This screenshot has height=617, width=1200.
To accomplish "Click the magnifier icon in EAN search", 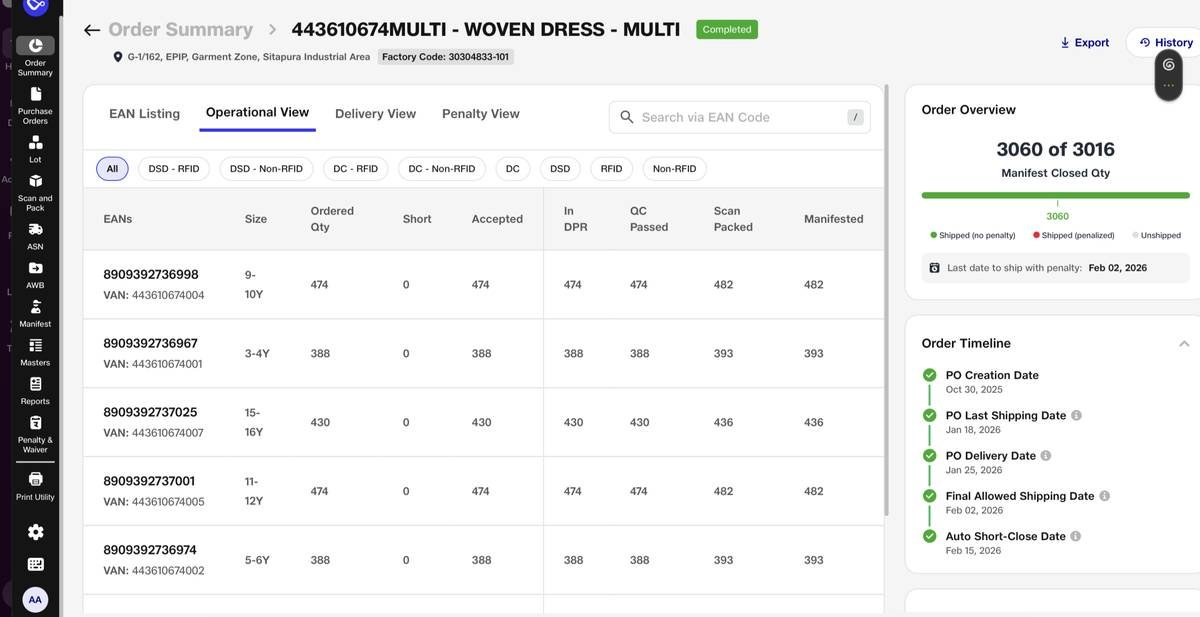I will coord(627,117).
